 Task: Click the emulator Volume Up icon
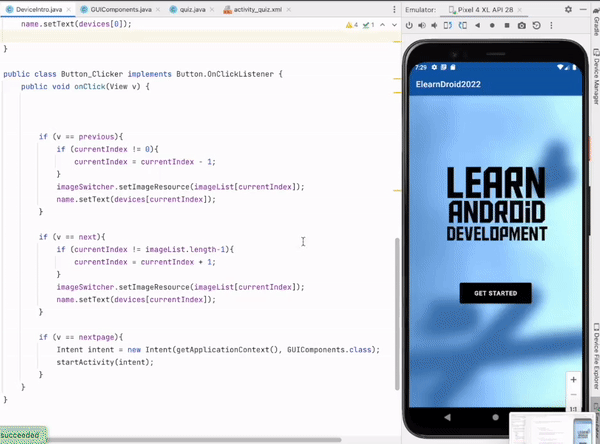(x=422, y=26)
